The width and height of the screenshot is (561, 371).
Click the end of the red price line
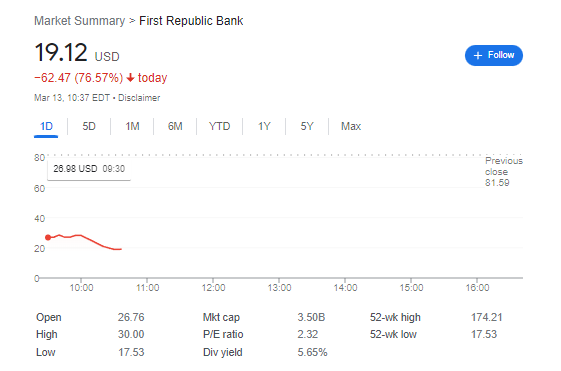pyautogui.click(x=121, y=249)
